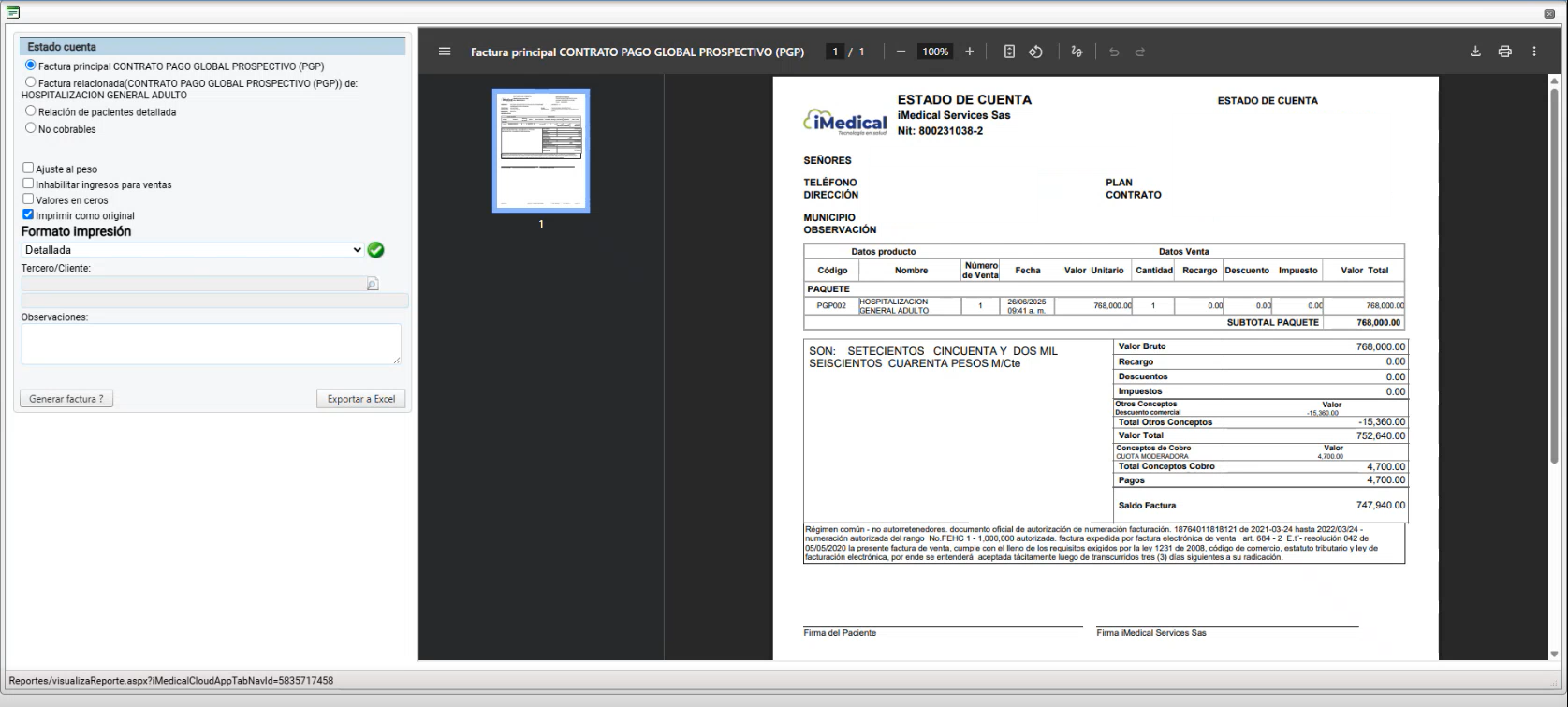Click the Nit: 800231038-2 text

click(940, 131)
